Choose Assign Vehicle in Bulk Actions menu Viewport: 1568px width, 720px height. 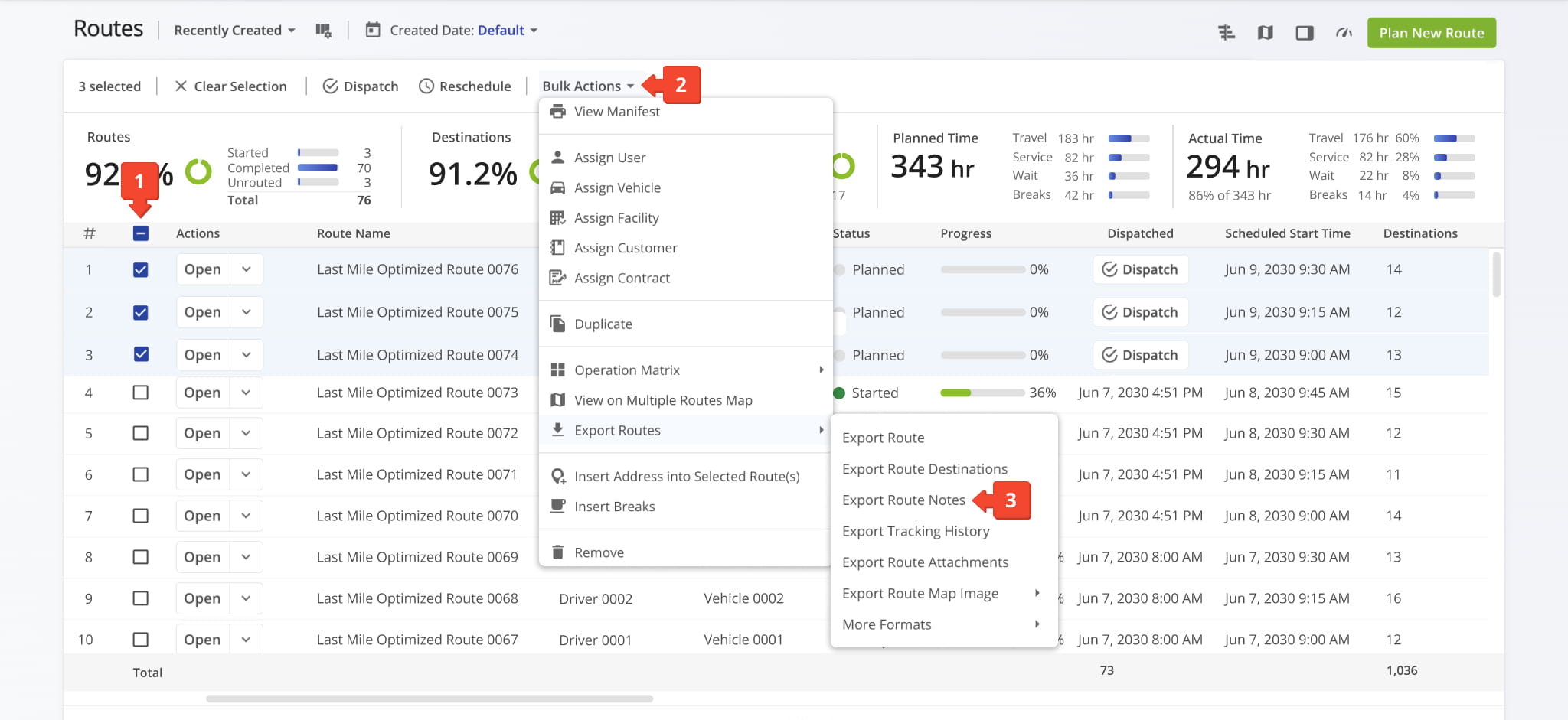(617, 188)
